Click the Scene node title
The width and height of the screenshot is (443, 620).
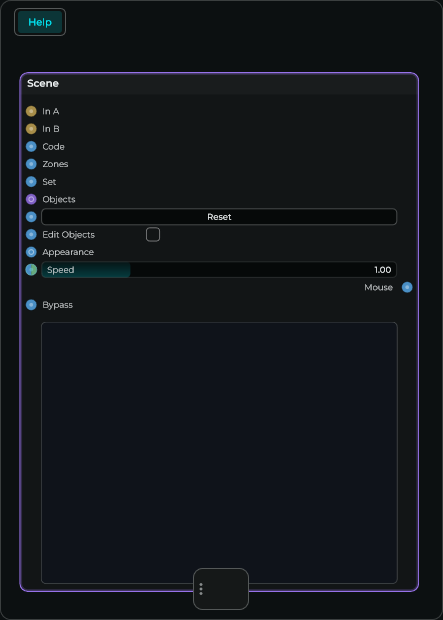tap(43, 83)
